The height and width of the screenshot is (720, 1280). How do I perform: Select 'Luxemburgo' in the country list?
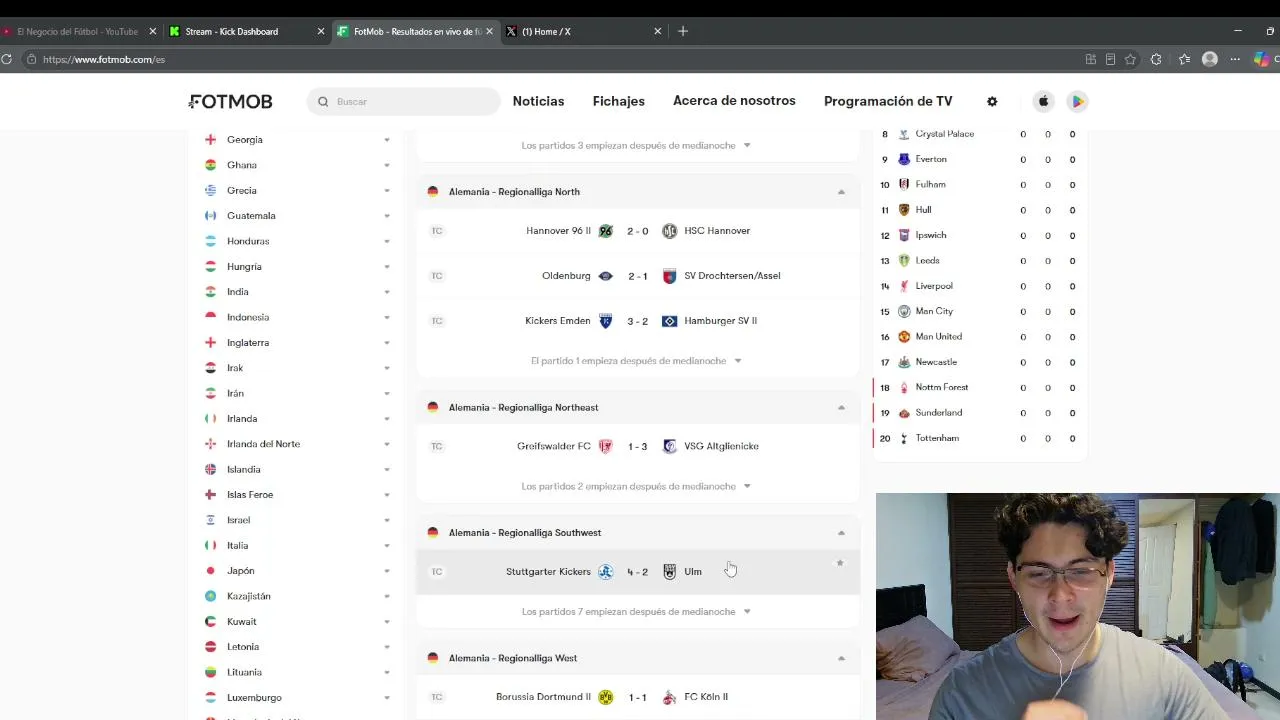(254, 698)
